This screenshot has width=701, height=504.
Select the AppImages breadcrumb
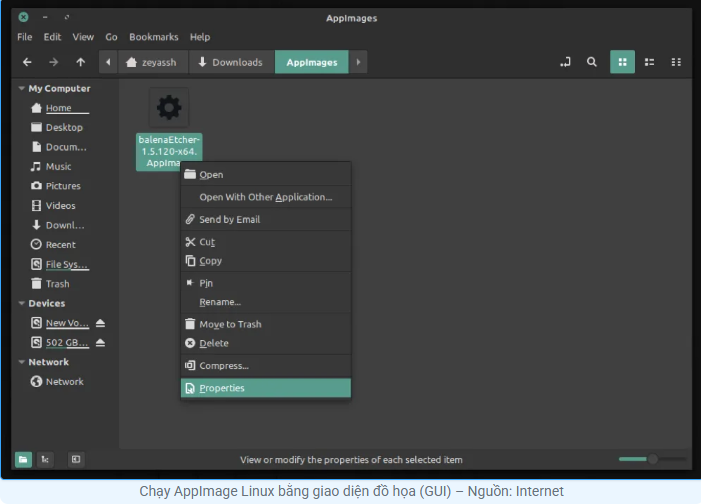point(312,62)
